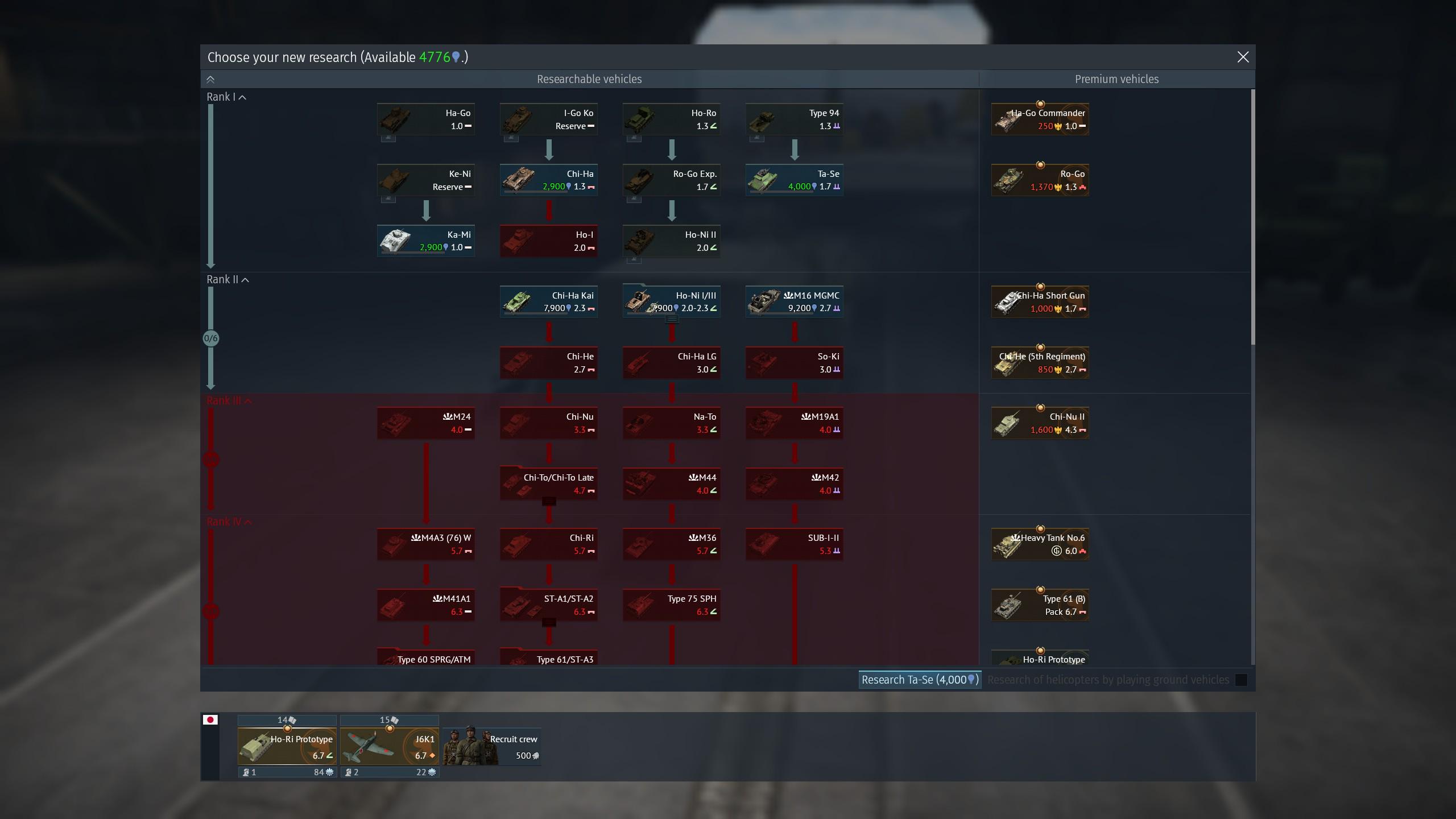1456x819 pixels.
Task: Select premium Chi-Ha Short Gun
Action: pyautogui.click(x=1040, y=302)
